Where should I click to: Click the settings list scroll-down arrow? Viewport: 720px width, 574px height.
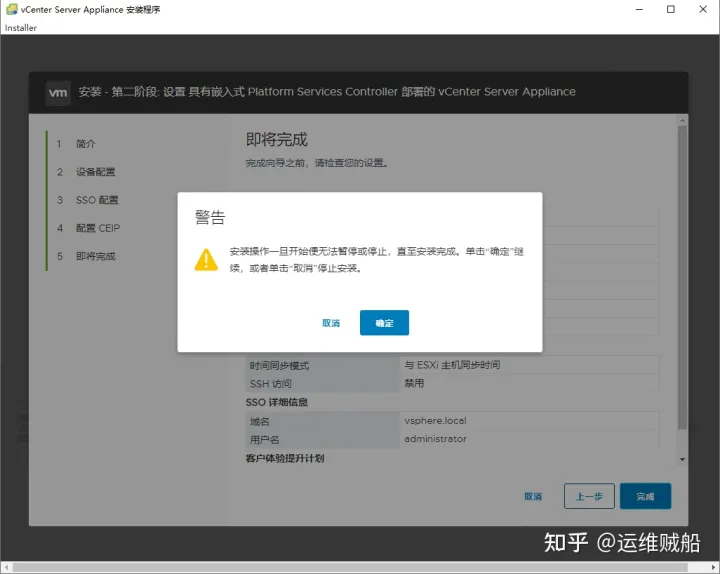pyautogui.click(x=683, y=459)
